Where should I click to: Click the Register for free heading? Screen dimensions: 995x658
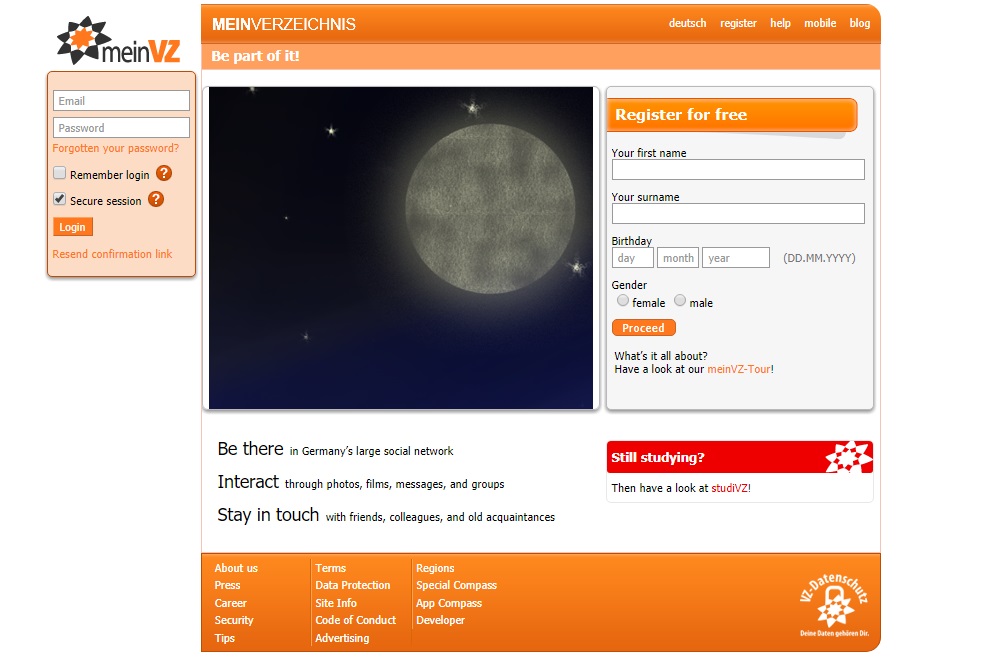(681, 114)
